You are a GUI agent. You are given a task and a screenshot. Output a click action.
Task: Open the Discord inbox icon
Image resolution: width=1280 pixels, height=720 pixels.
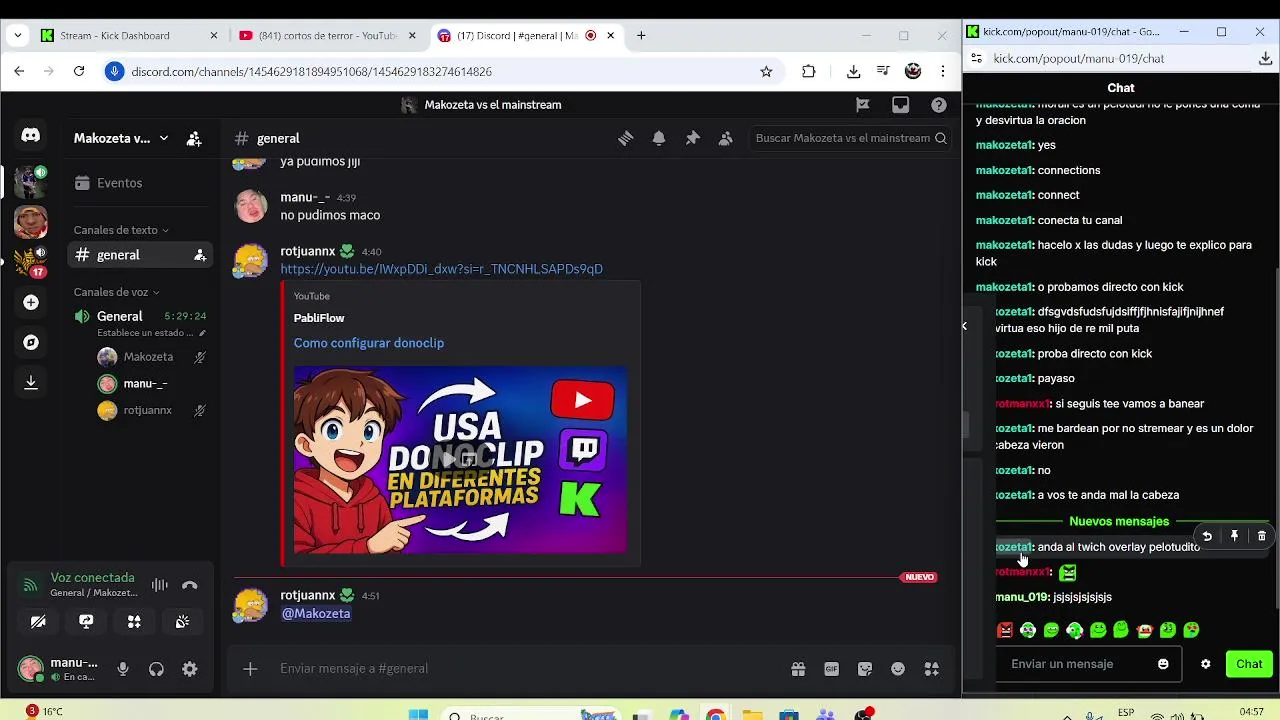[x=900, y=104]
